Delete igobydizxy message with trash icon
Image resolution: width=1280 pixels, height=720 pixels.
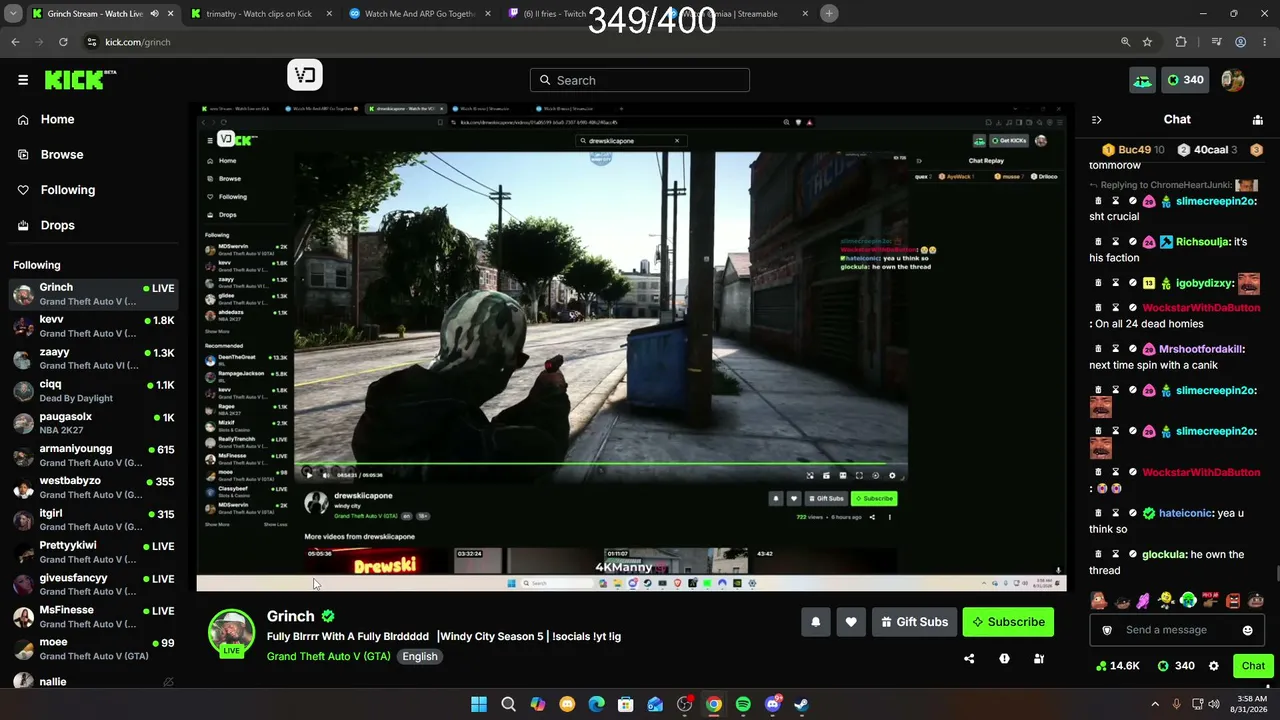tap(1099, 283)
